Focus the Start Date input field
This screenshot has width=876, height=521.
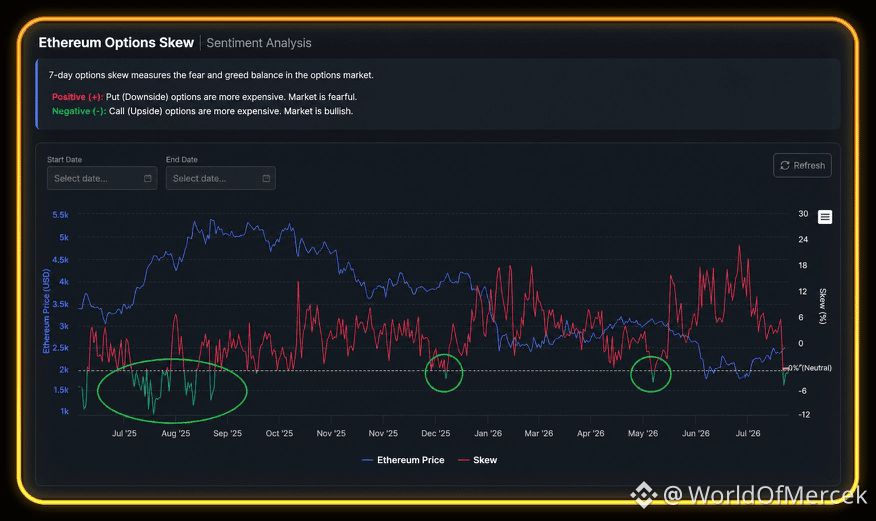102,178
